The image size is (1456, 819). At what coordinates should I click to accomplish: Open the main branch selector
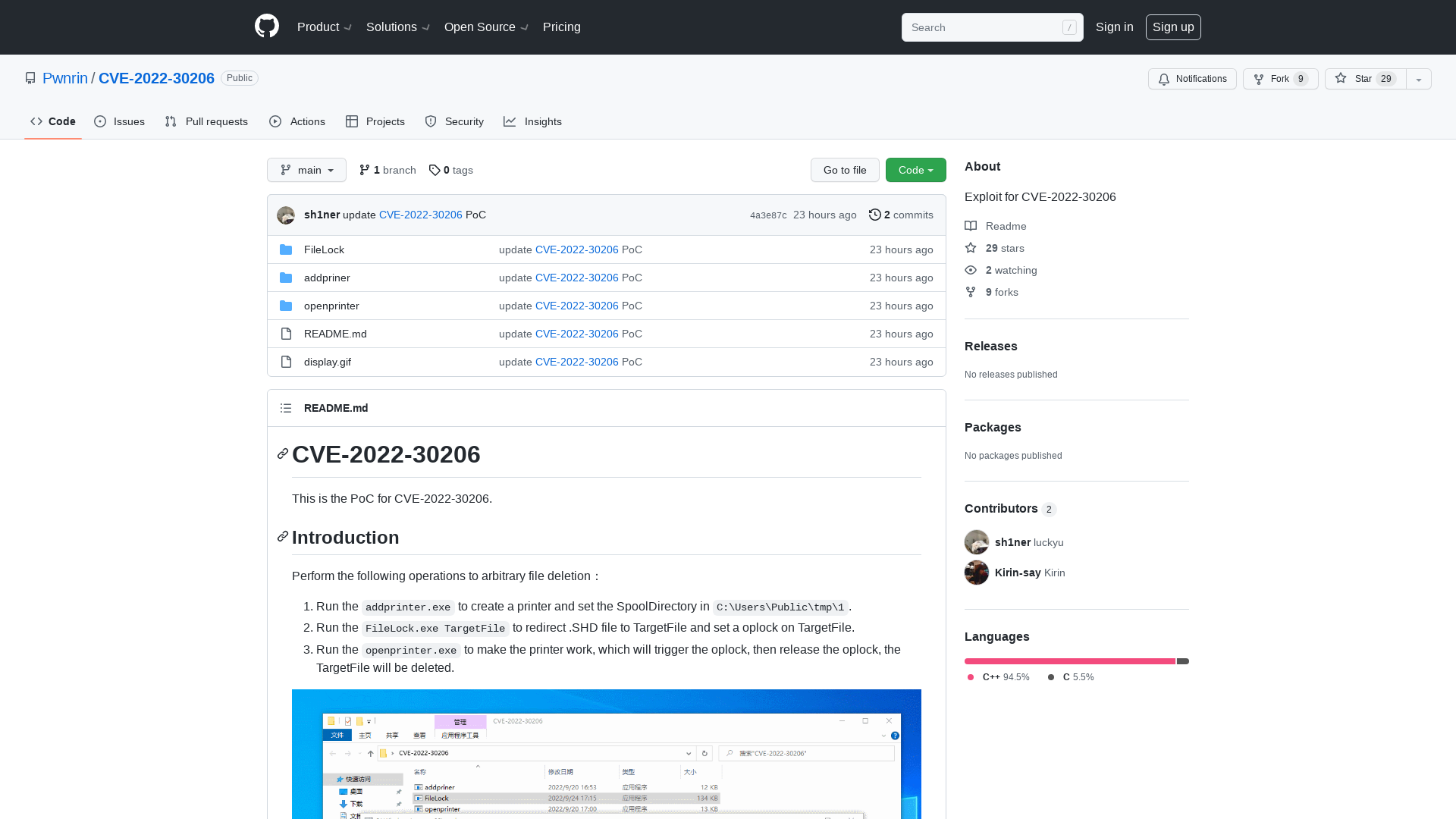click(x=306, y=170)
